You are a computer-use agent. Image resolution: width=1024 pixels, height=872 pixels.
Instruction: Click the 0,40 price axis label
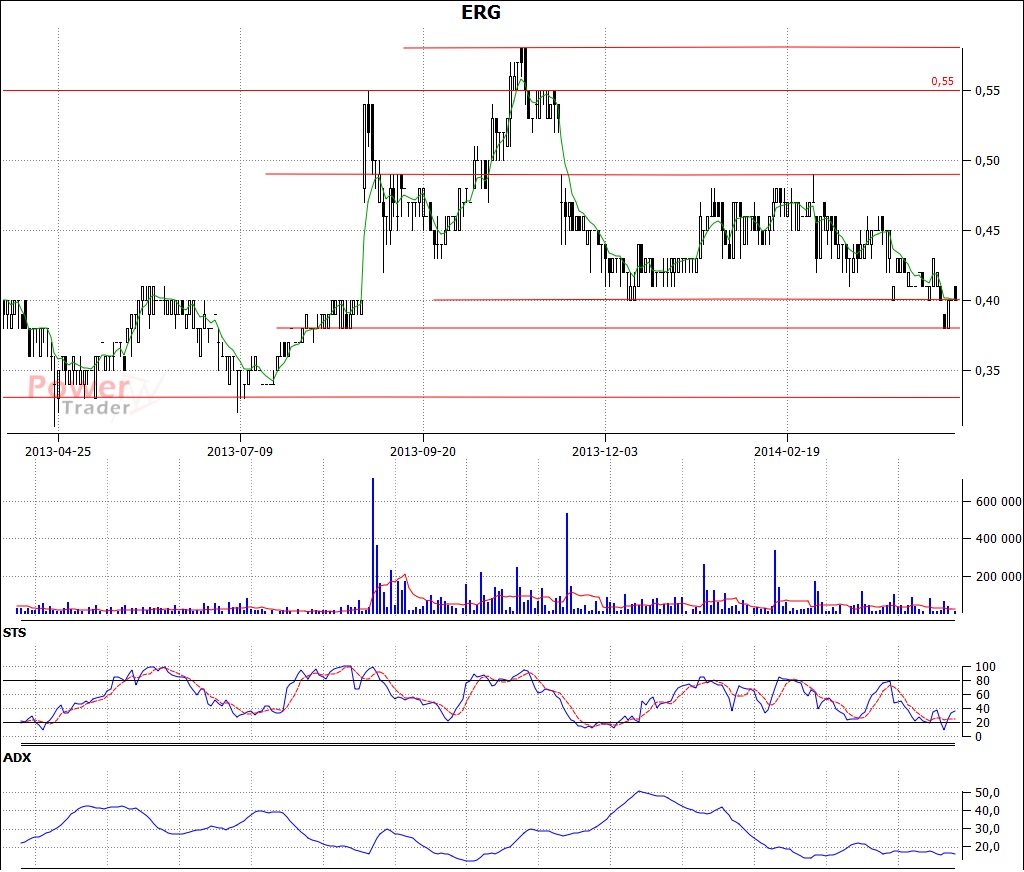(x=987, y=300)
